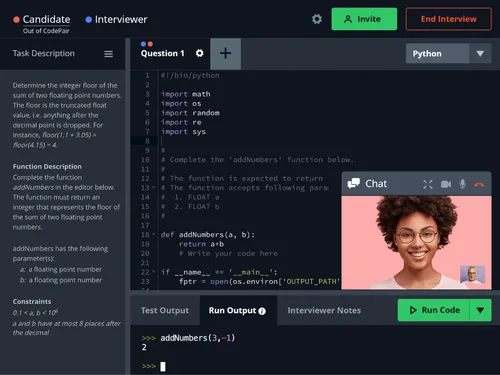Click 'addNumbers(3,-1)' console line
The width and height of the screenshot is (500, 375).
(198, 338)
